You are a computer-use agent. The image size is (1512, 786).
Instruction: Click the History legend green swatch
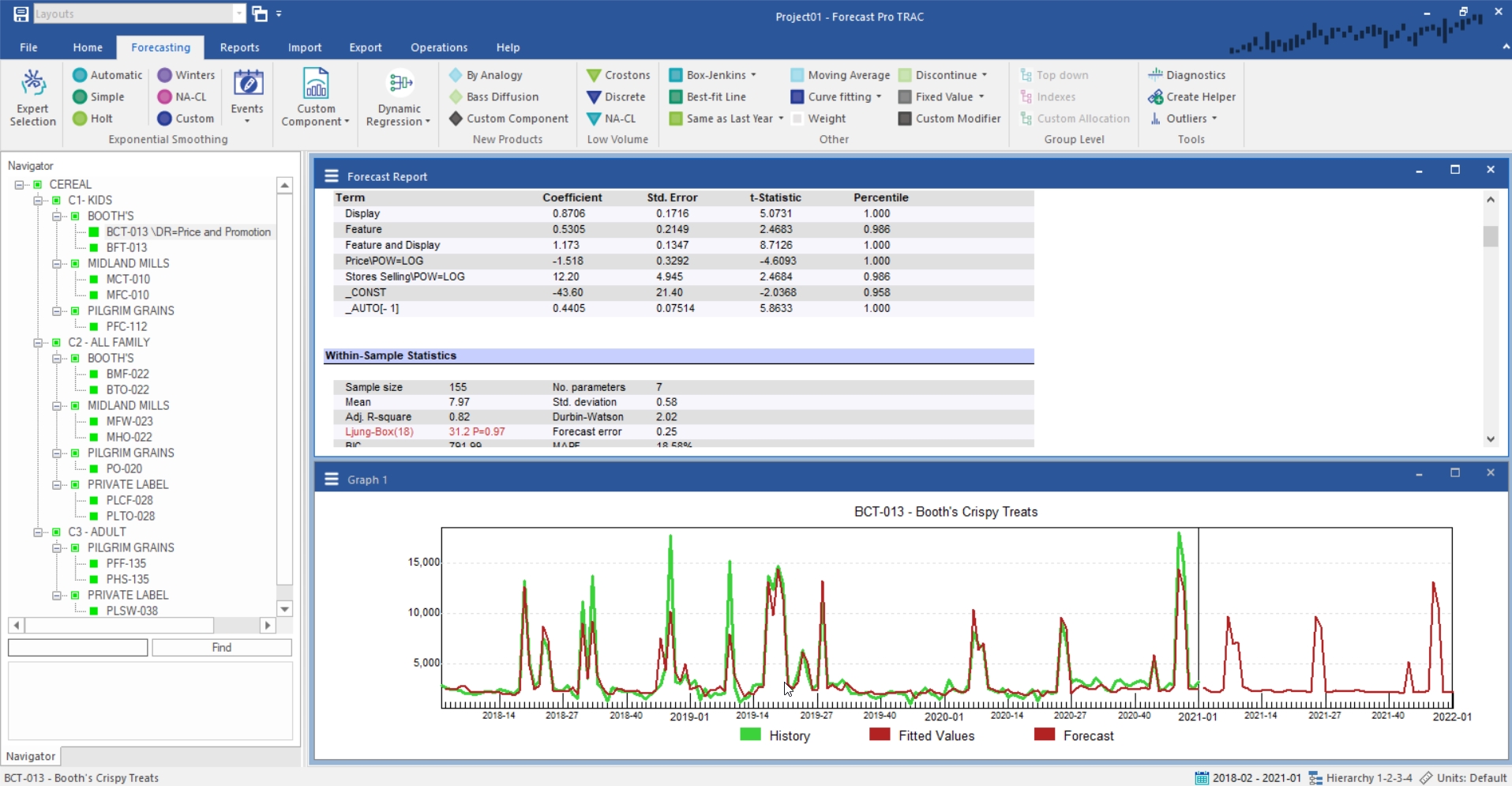(x=750, y=735)
